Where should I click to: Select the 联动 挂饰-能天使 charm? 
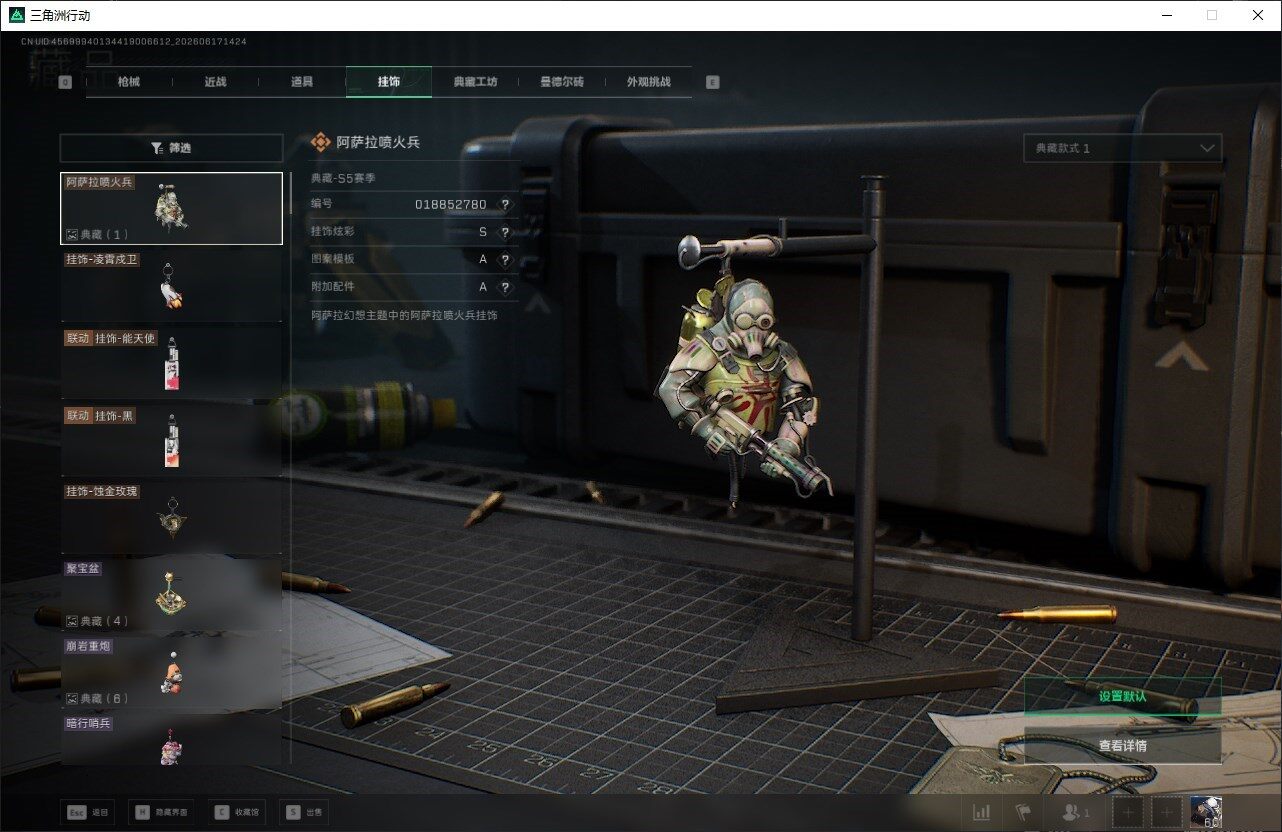click(171, 364)
